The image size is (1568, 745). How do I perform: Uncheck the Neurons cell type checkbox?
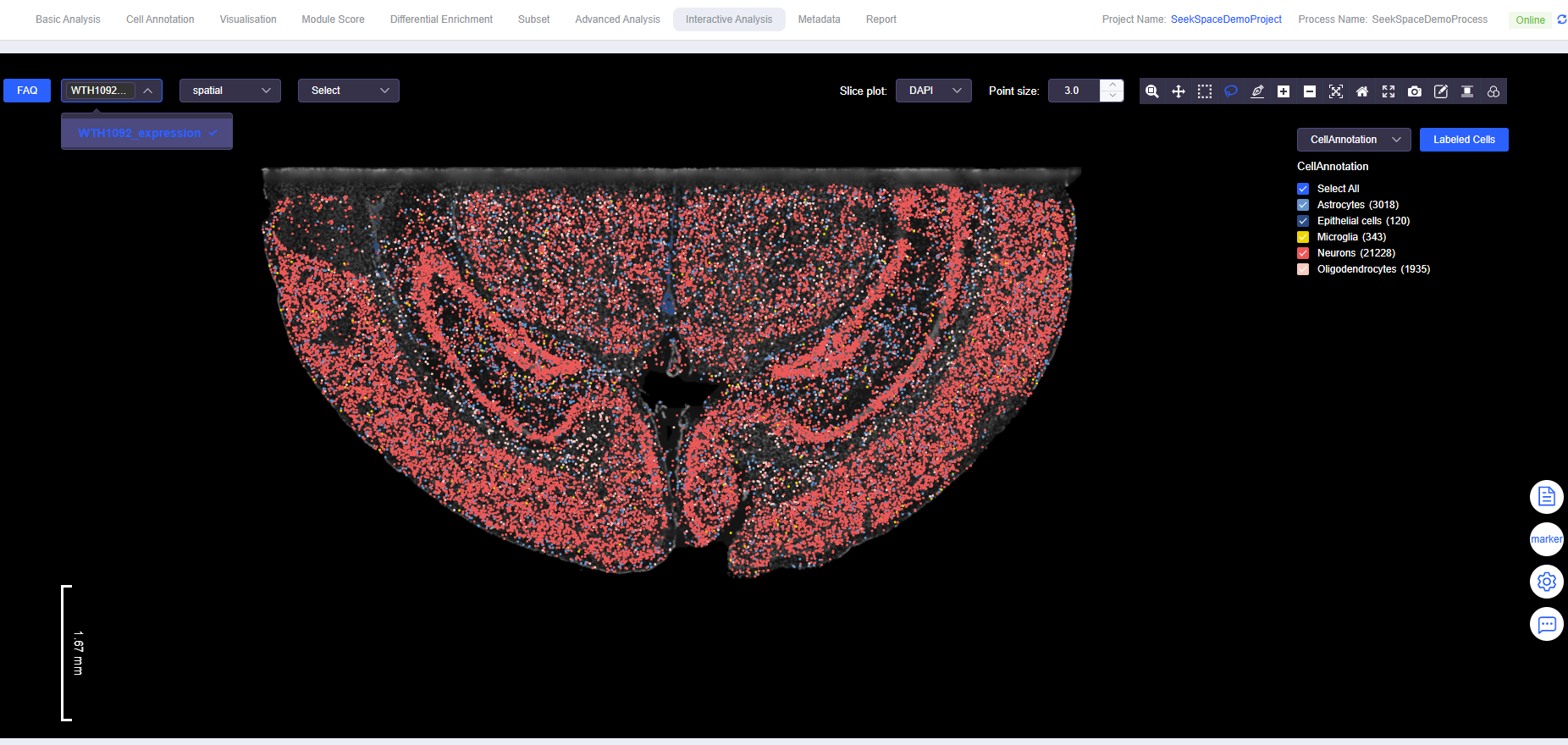1303,253
